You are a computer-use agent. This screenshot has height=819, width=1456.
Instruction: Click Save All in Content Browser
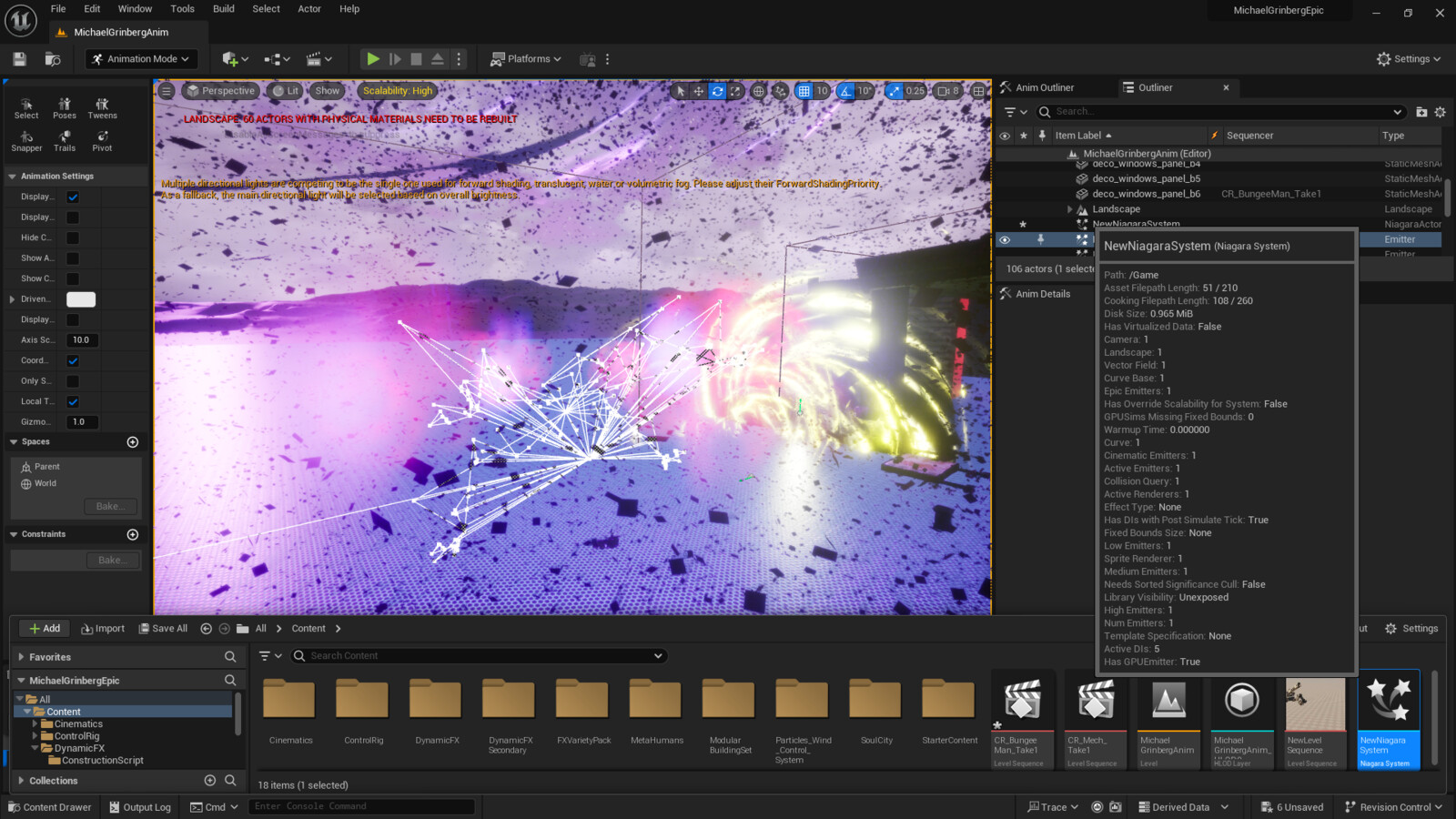[163, 629]
